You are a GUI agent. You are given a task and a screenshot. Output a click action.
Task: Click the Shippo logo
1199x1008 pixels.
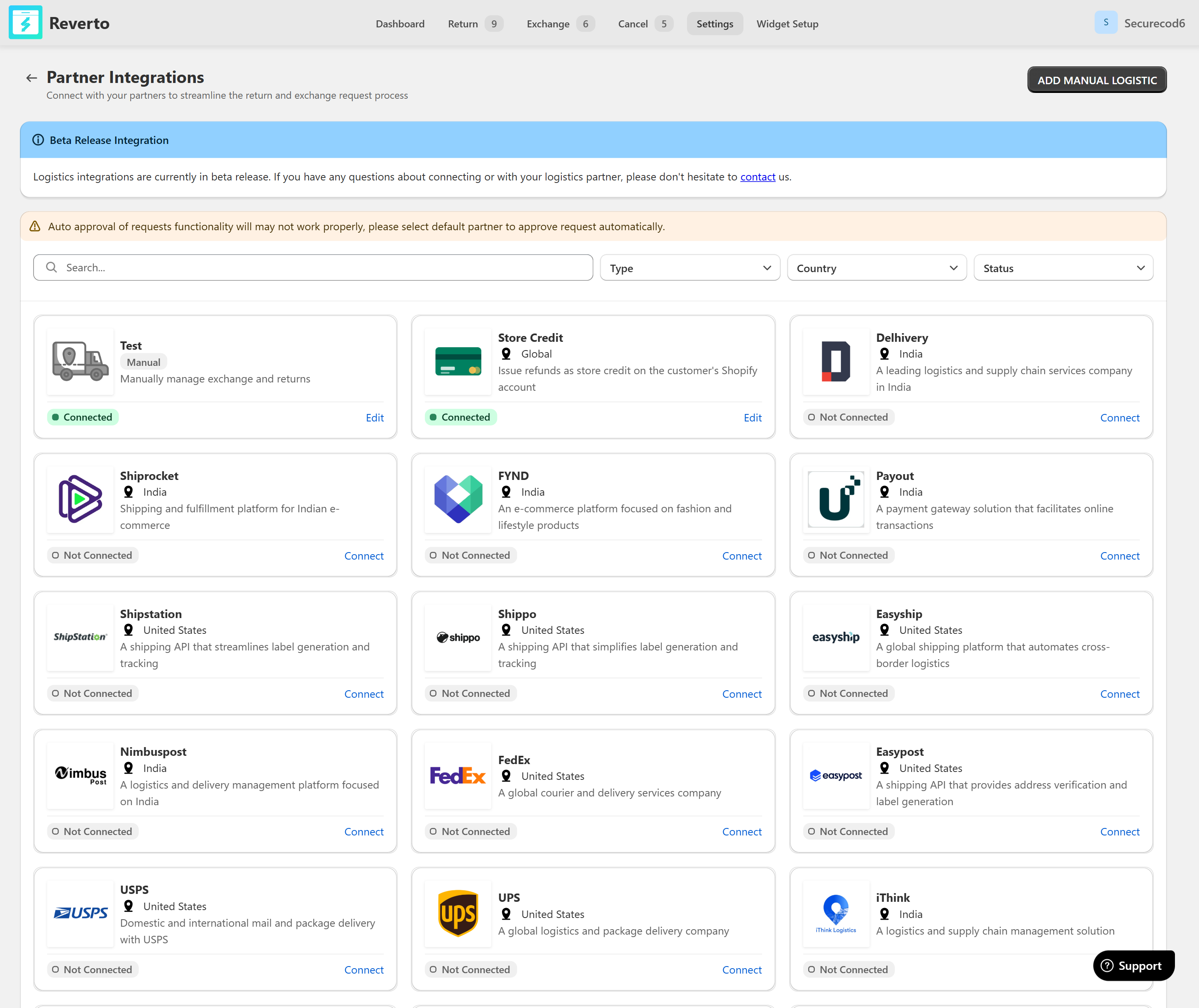(458, 637)
